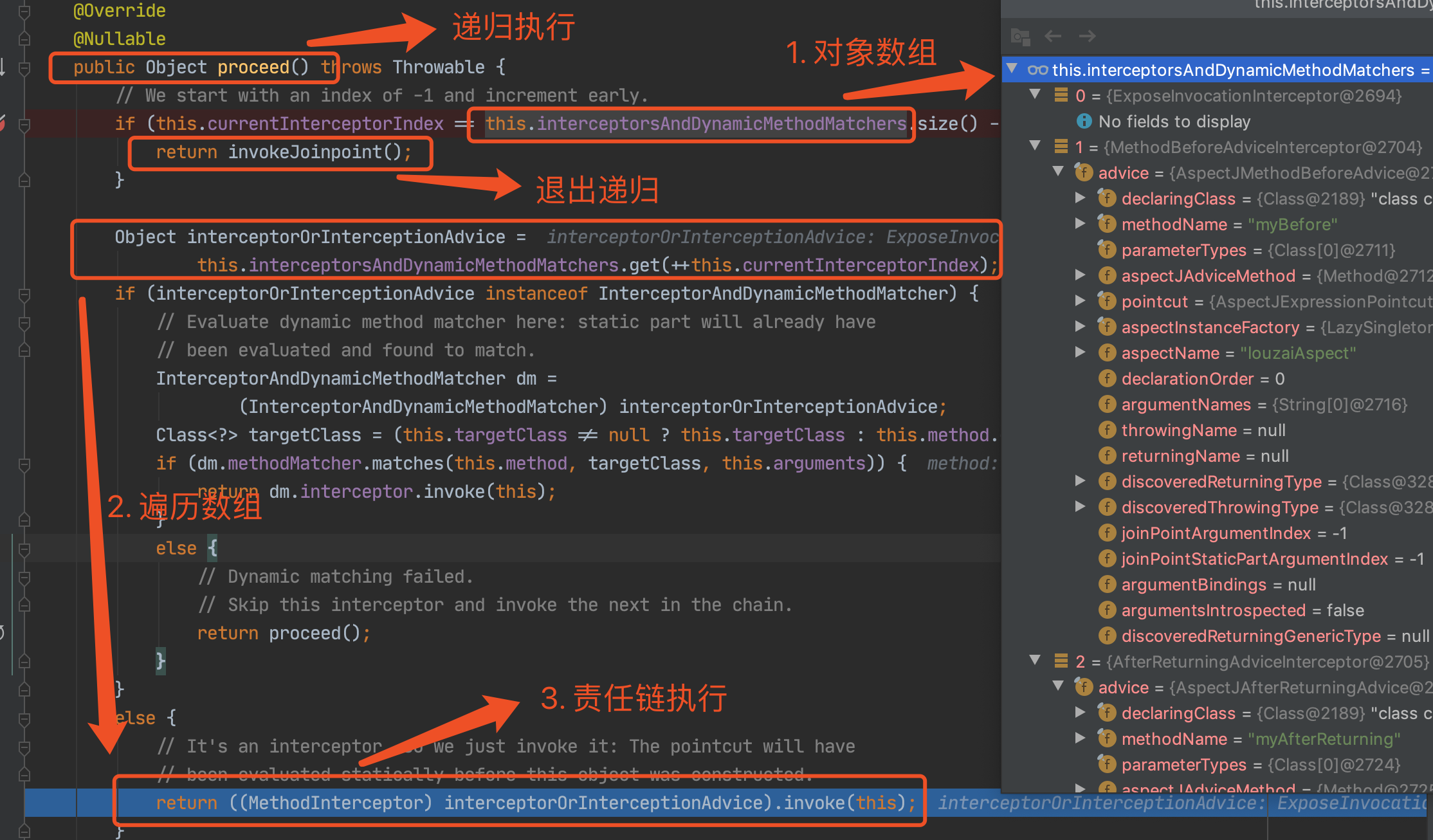1433x840 pixels.
Task: Click dm.interceptor.invoke(this) call
Action: click(407, 492)
